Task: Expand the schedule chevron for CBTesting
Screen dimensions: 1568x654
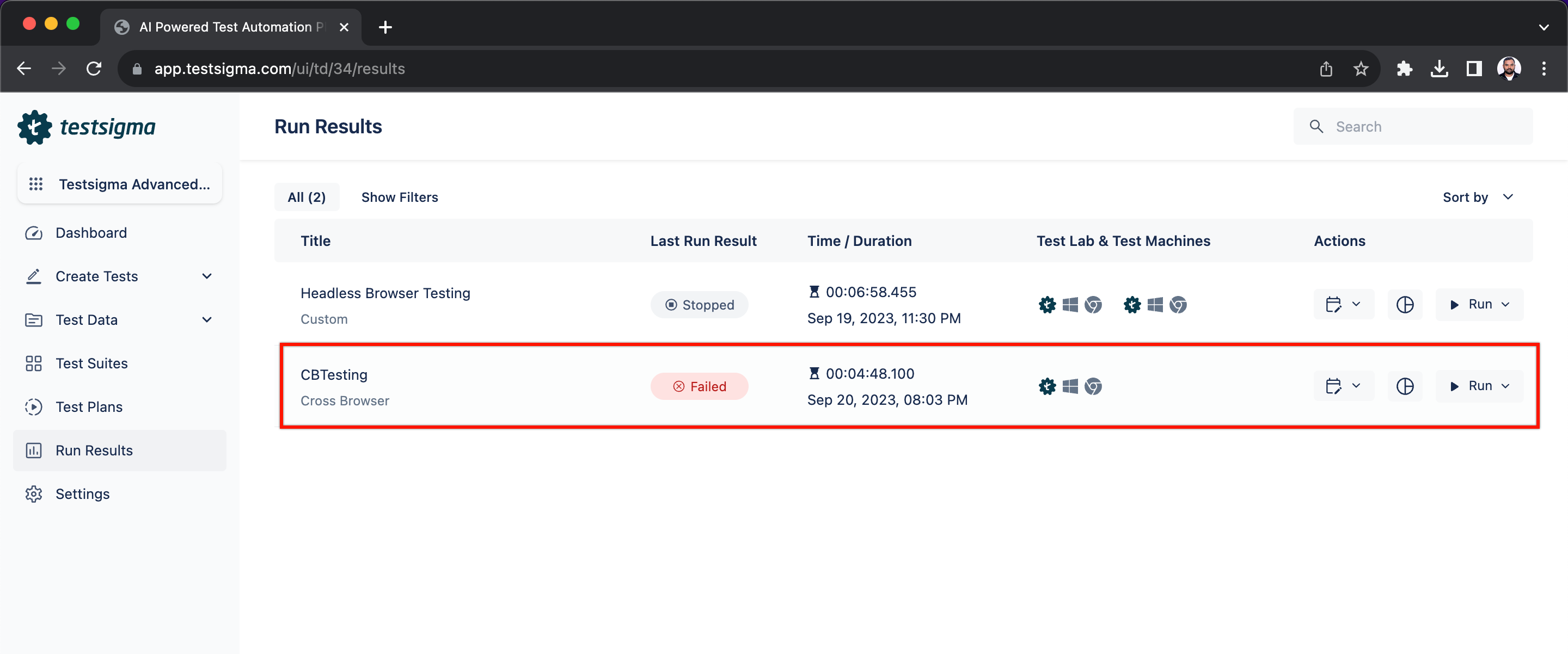Action: tap(1356, 386)
